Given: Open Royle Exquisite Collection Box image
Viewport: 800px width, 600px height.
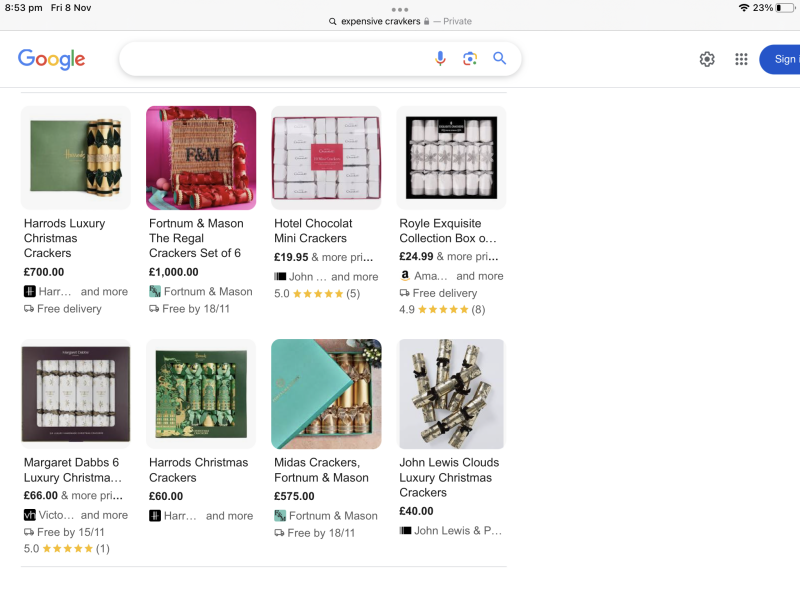Looking at the screenshot, I should click(x=452, y=157).
